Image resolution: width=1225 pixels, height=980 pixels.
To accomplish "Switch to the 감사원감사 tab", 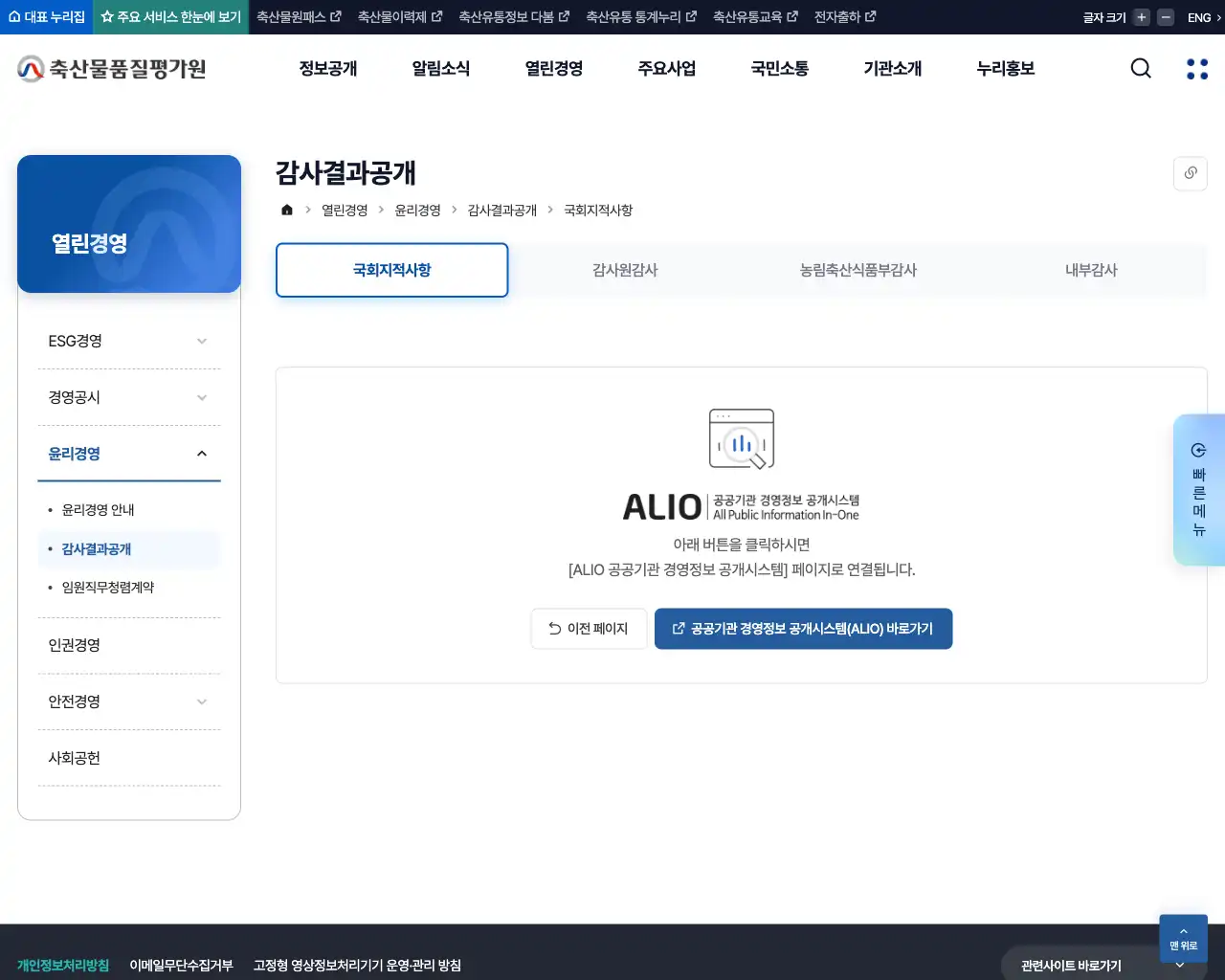I will pyautogui.click(x=625, y=270).
